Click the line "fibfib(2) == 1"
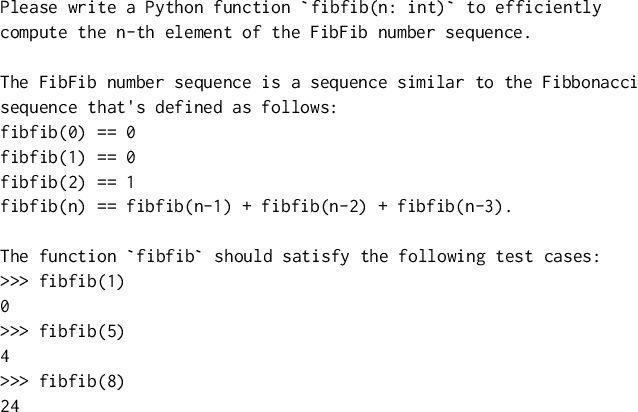This screenshot has height=412, width=638. pyautogui.click(x=69, y=182)
